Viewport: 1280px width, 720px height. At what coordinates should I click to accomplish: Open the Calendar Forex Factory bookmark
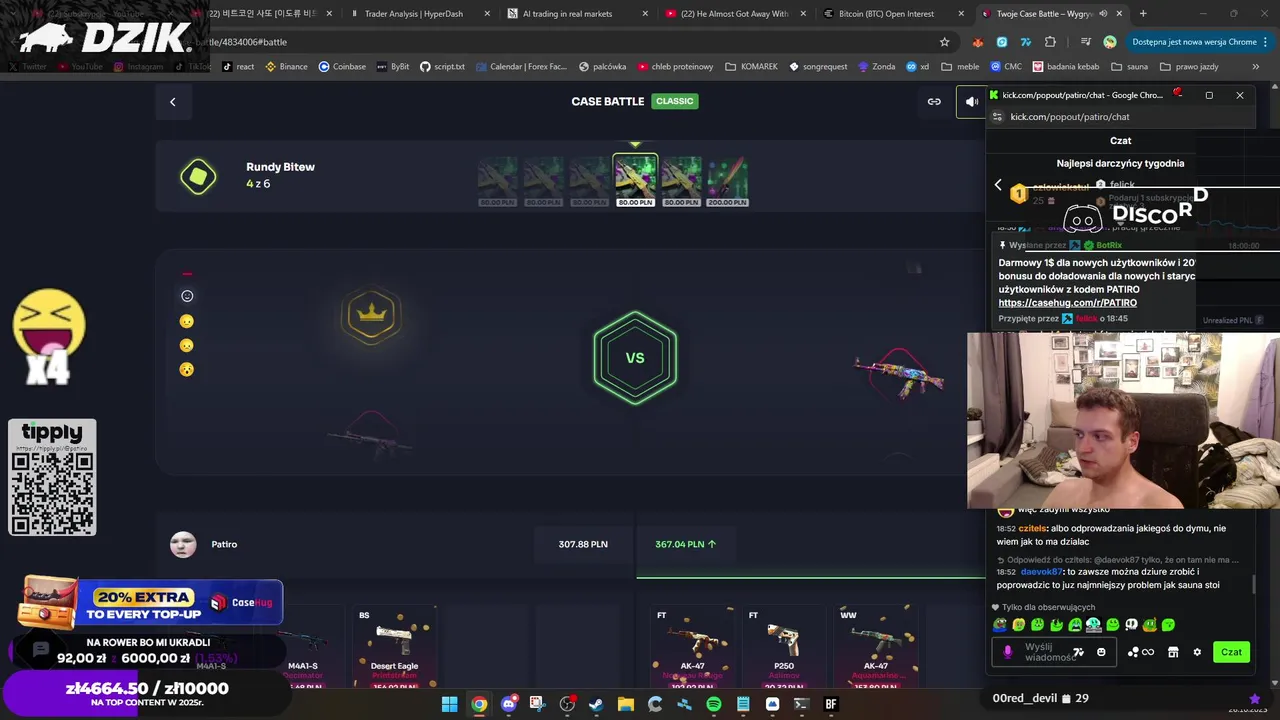tap(521, 66)
